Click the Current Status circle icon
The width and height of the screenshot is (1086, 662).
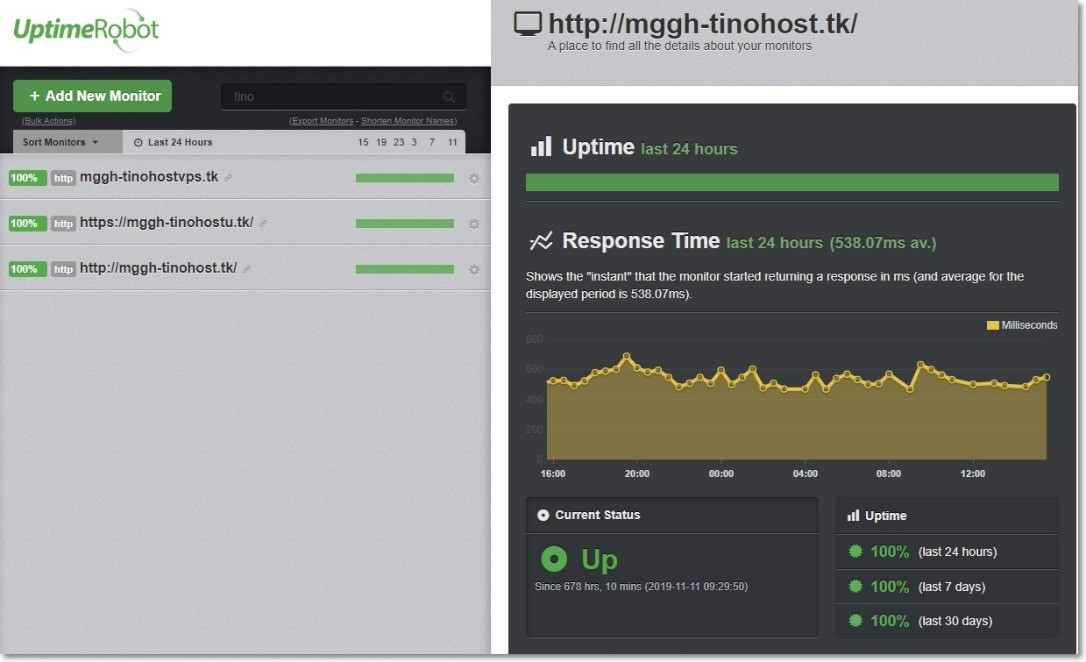tap(543, 515)
